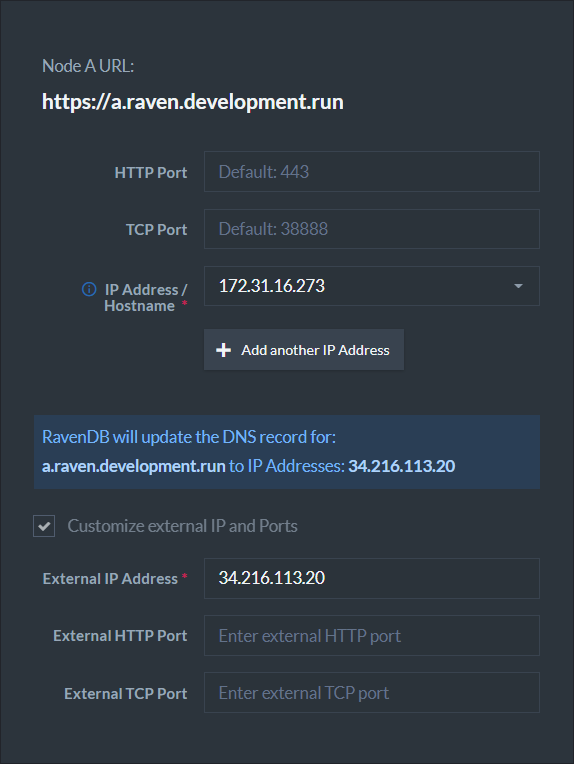574x764 pixels.
Task: Click the External HTTP Port label
Action: (x=120, y=636)
